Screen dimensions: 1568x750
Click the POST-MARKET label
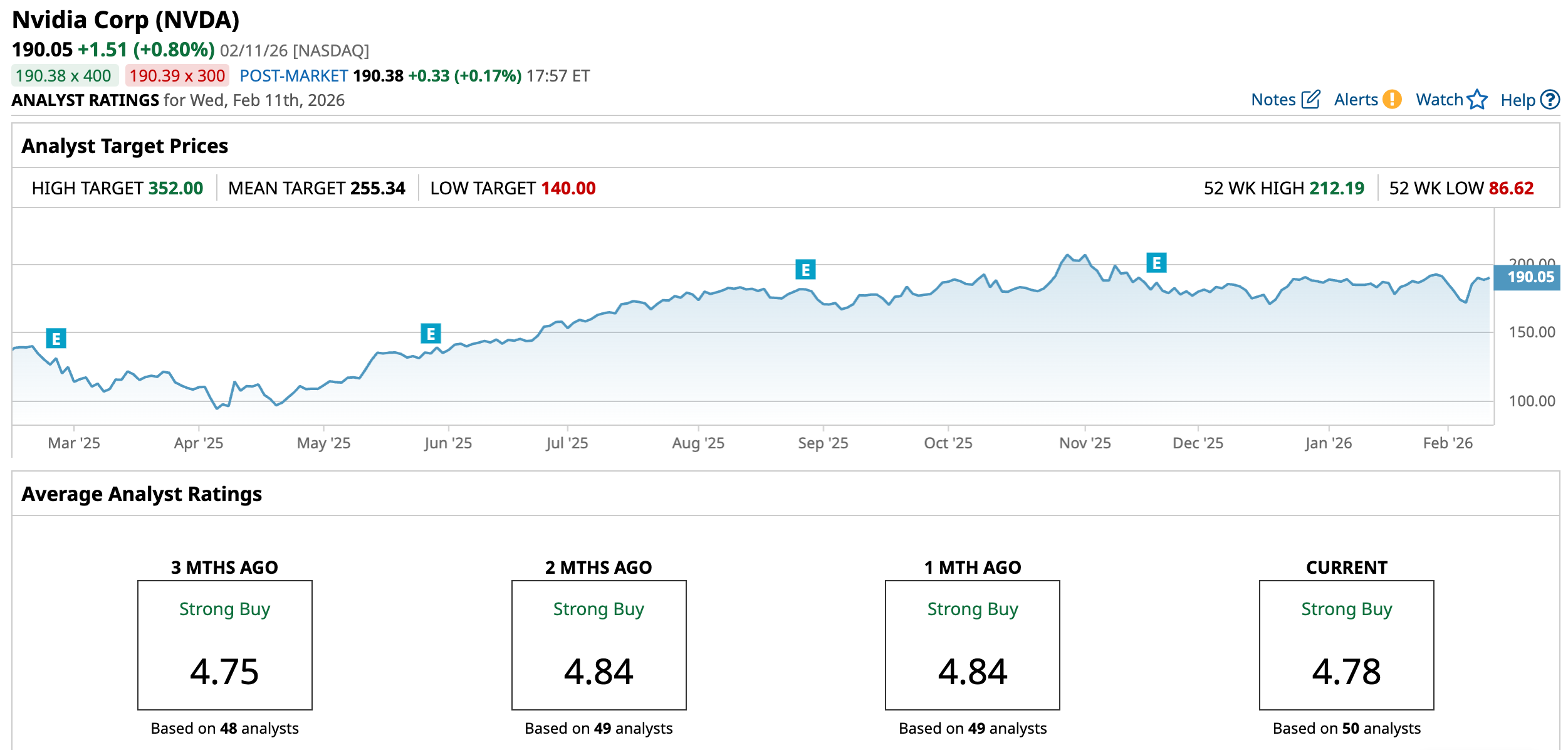(293, 76)
